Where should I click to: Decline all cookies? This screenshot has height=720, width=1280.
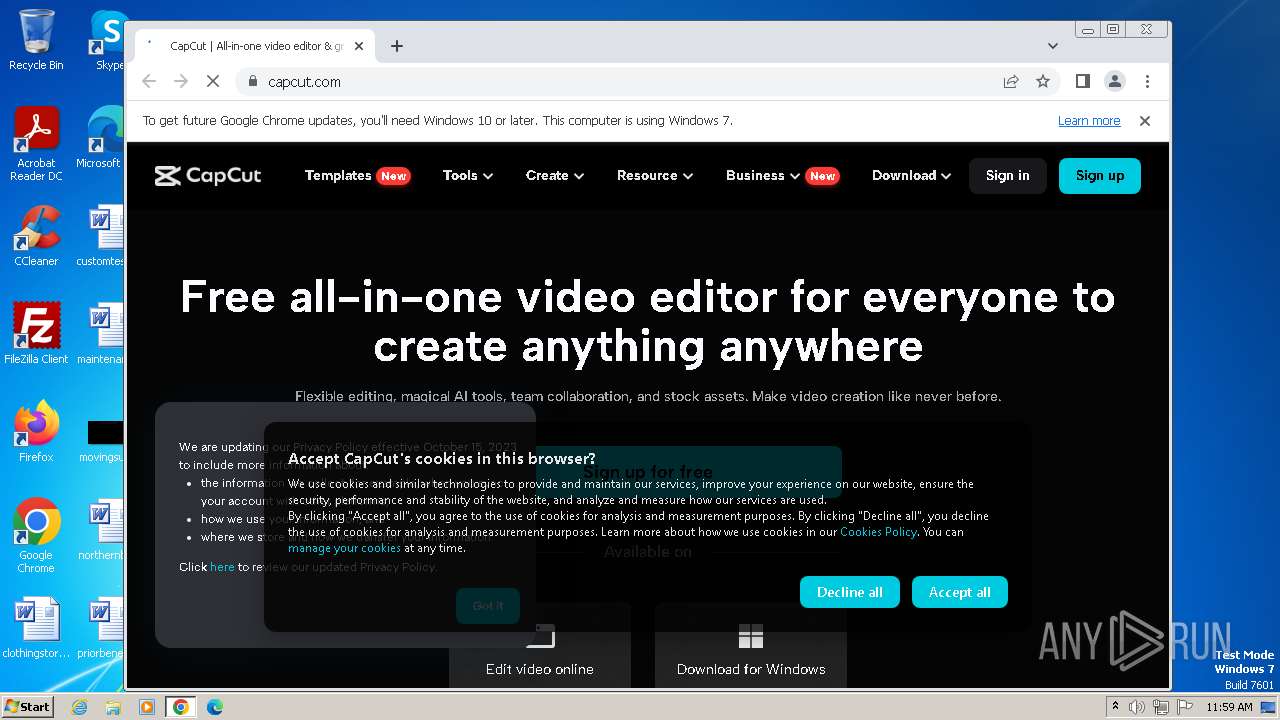[x=849, y=592]
